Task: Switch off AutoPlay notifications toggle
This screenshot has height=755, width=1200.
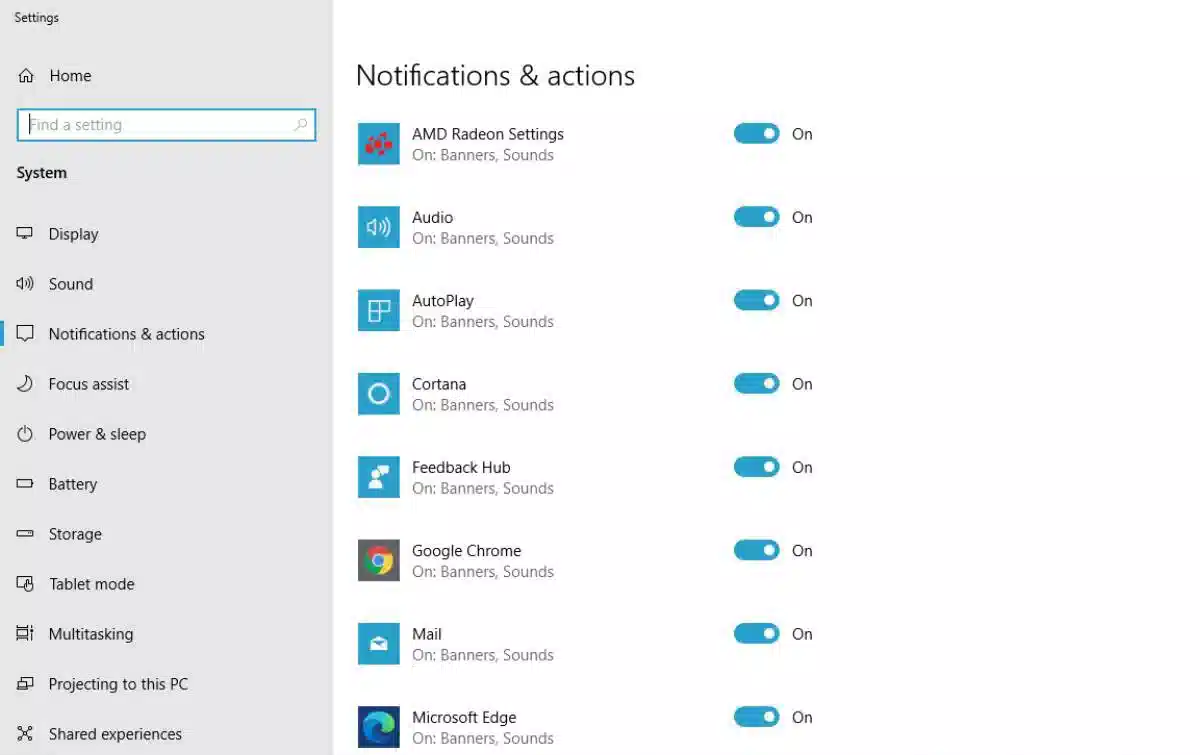Action: tap(756, 300)
